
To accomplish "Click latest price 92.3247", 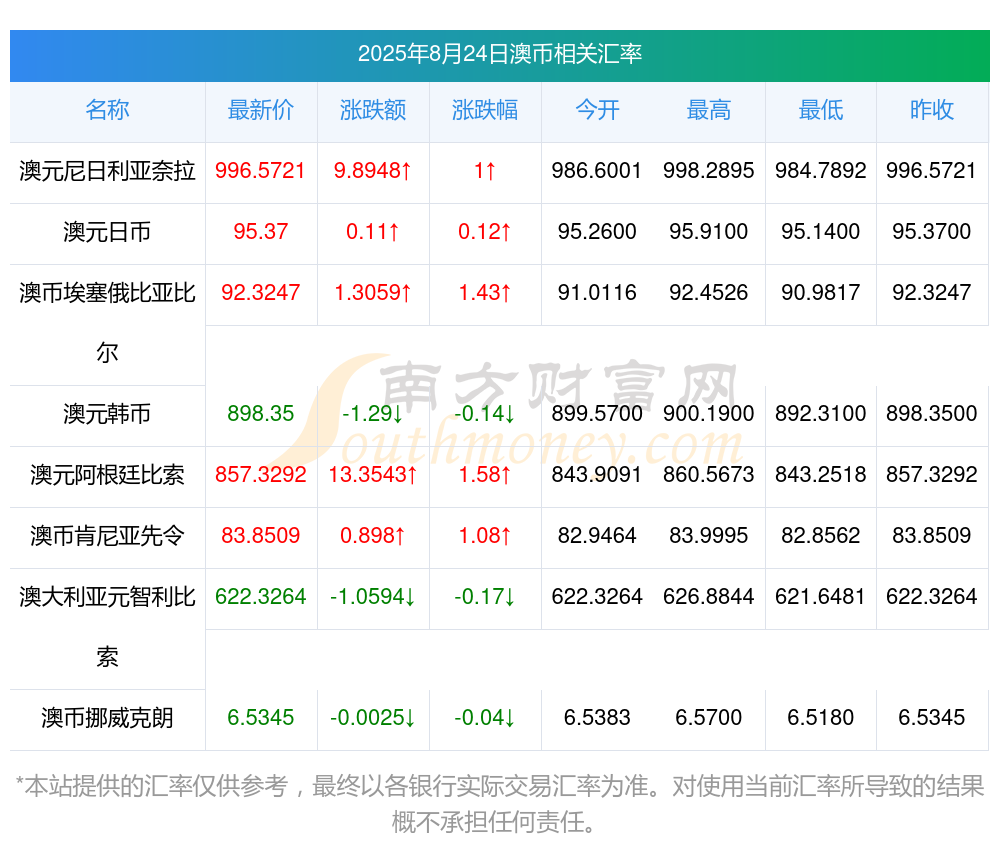I will [260, 293].
